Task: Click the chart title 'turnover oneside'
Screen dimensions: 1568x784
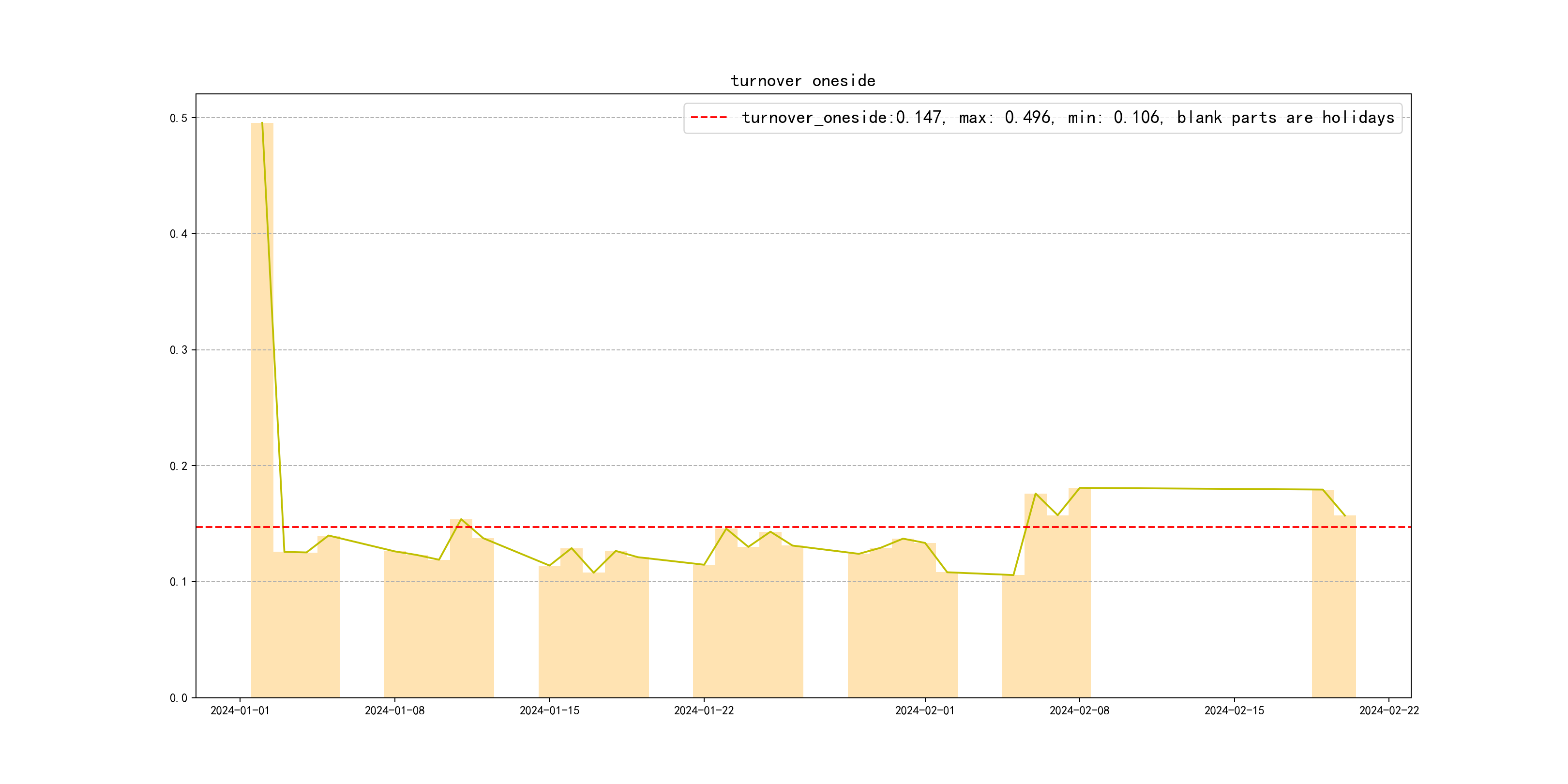Action: [802, 81]
